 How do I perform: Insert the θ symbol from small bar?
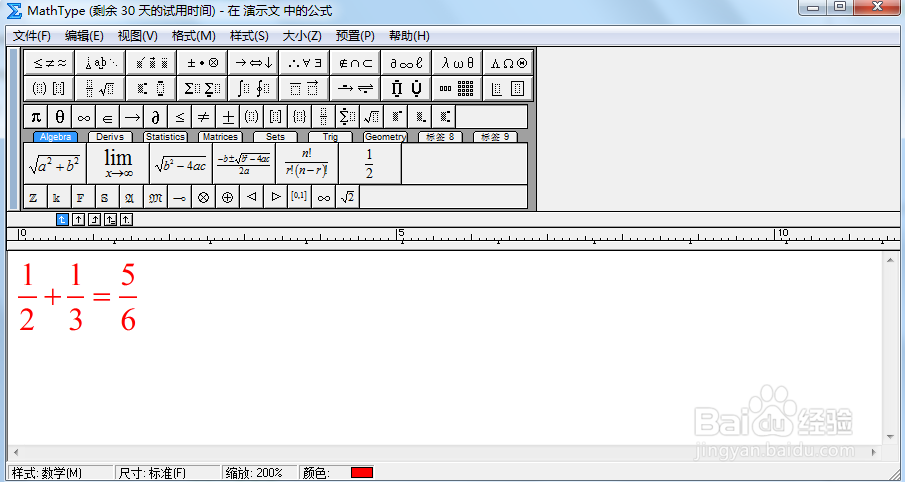(x=60, y=117)
